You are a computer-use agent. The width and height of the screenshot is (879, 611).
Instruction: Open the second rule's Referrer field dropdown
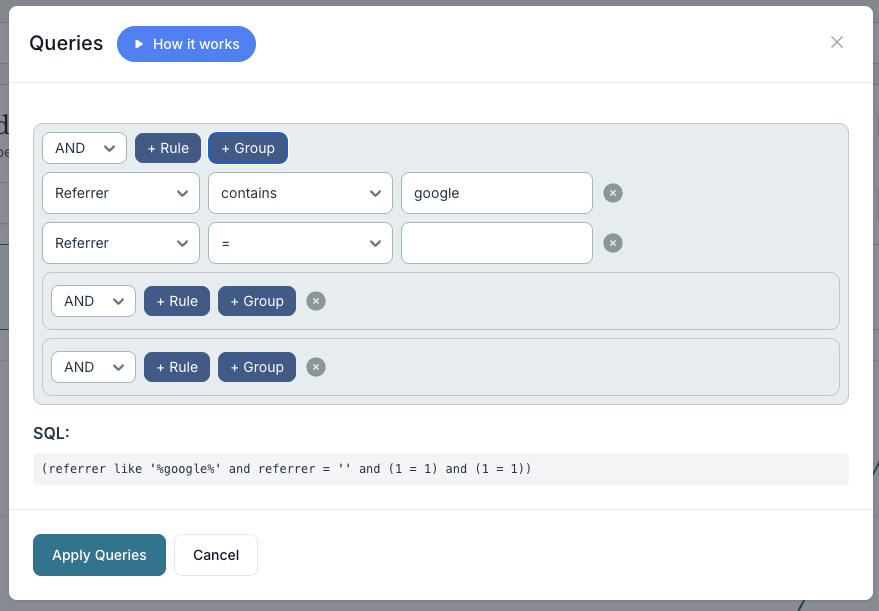click(x=120, y=243)
